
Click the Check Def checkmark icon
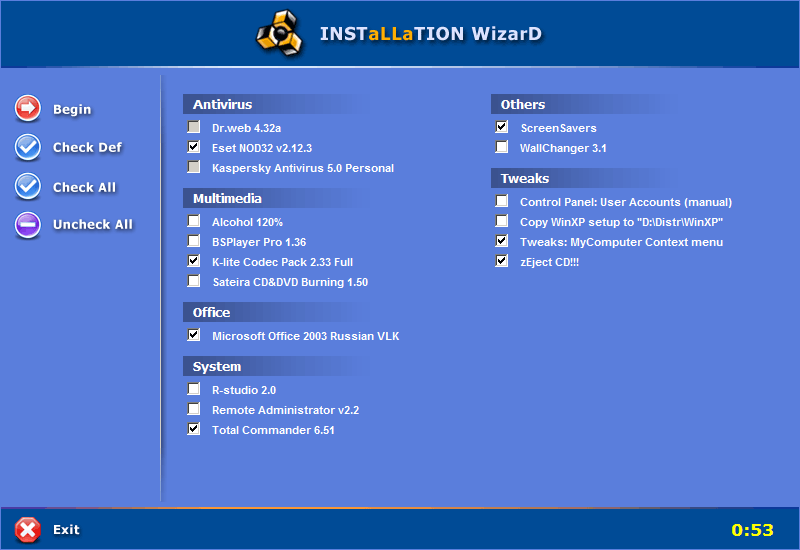(28, 147)
